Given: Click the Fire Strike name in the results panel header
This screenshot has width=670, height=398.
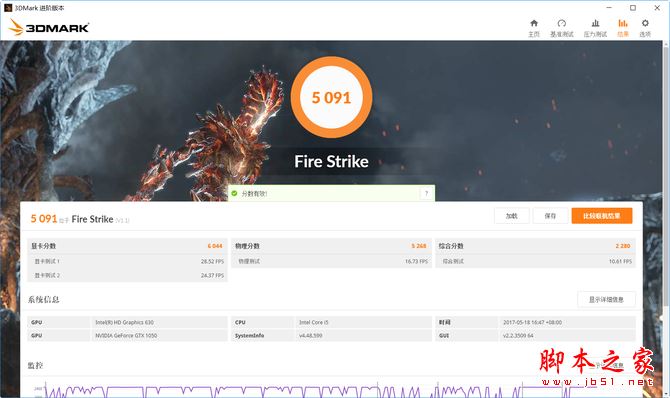Looking at the screenshot, I should 92,219.
